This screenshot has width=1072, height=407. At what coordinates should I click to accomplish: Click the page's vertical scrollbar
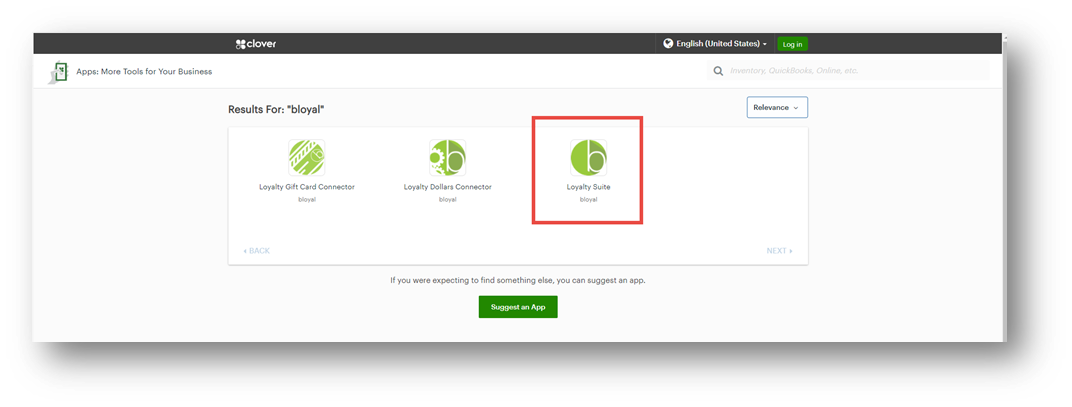1004,188
